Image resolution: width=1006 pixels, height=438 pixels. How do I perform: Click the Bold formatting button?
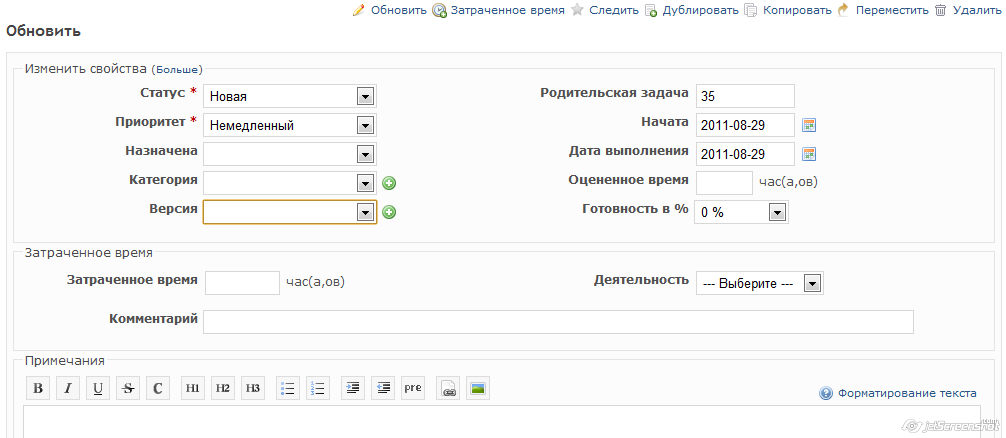pos(38,388)
